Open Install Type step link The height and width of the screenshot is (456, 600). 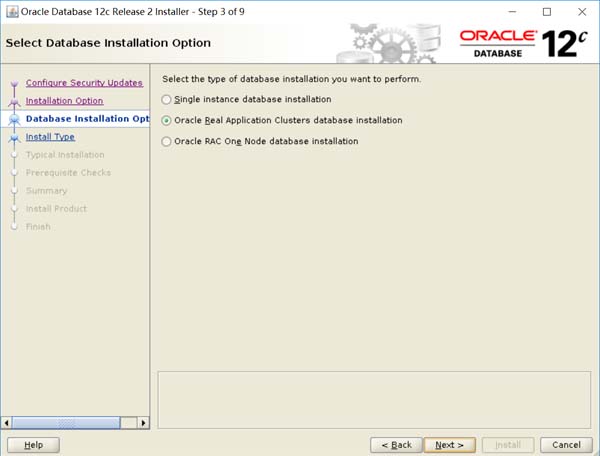coord(50,137)
